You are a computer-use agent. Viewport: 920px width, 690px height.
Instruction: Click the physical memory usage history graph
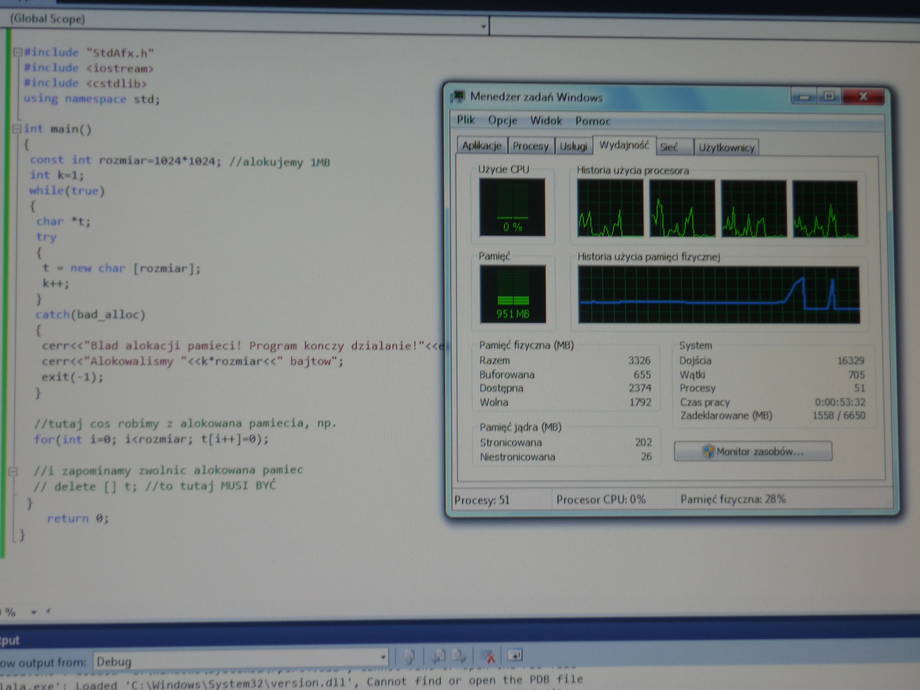click(x=718, y=295)
